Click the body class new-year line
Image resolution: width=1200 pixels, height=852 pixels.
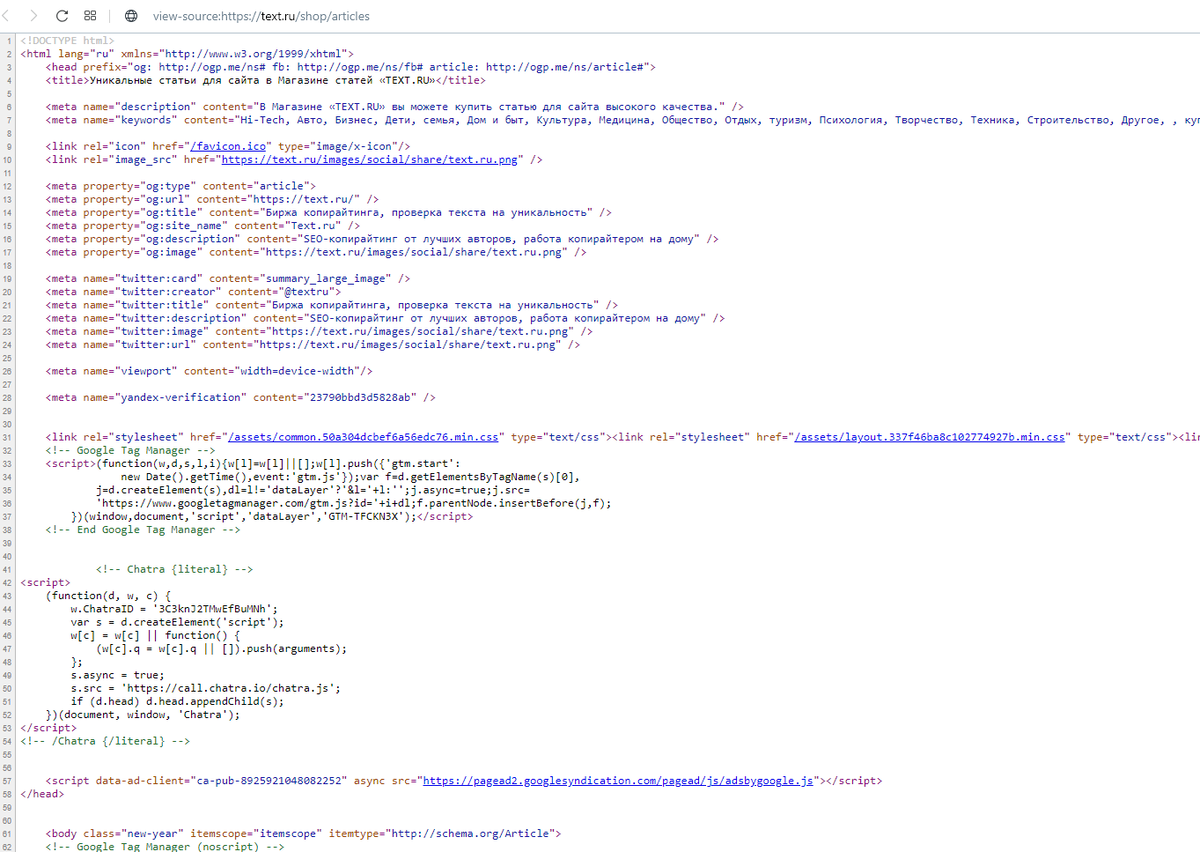point(304,833)
